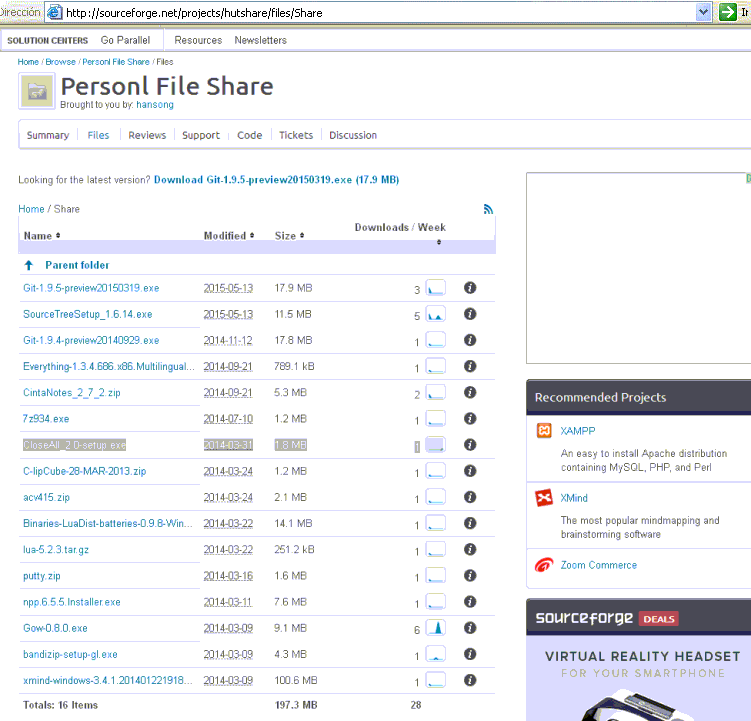Click the XAMPP project icon
Viewport: 751px width, 721px height.
click(544, 430)
